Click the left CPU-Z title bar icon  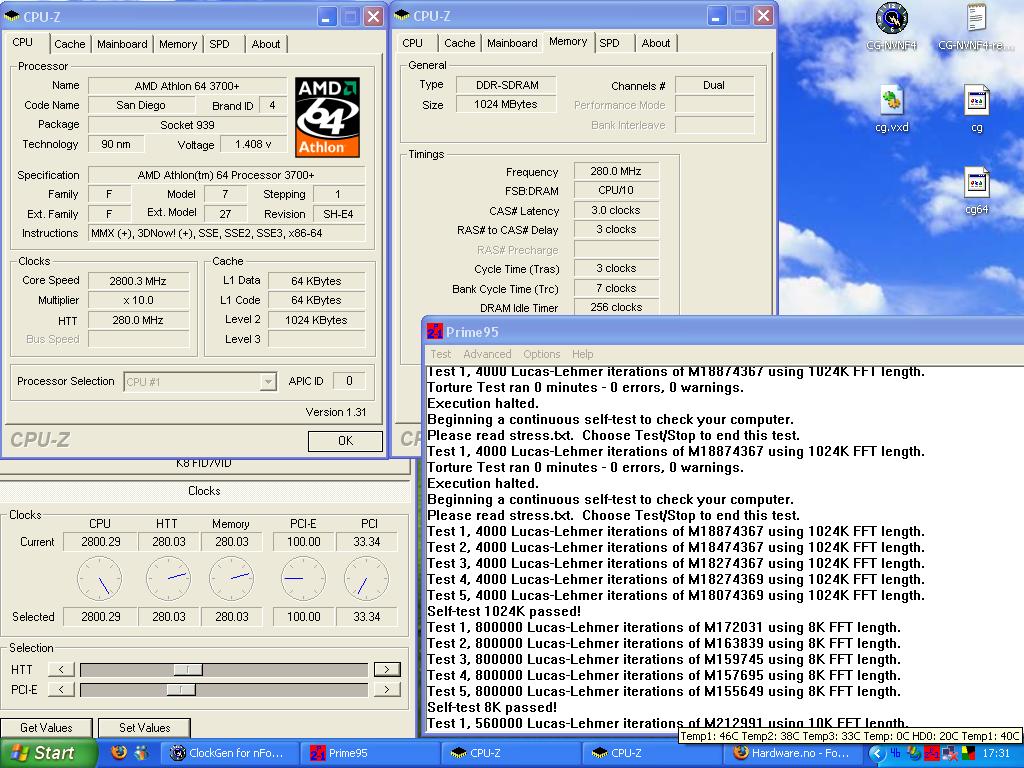click(12, 16)
